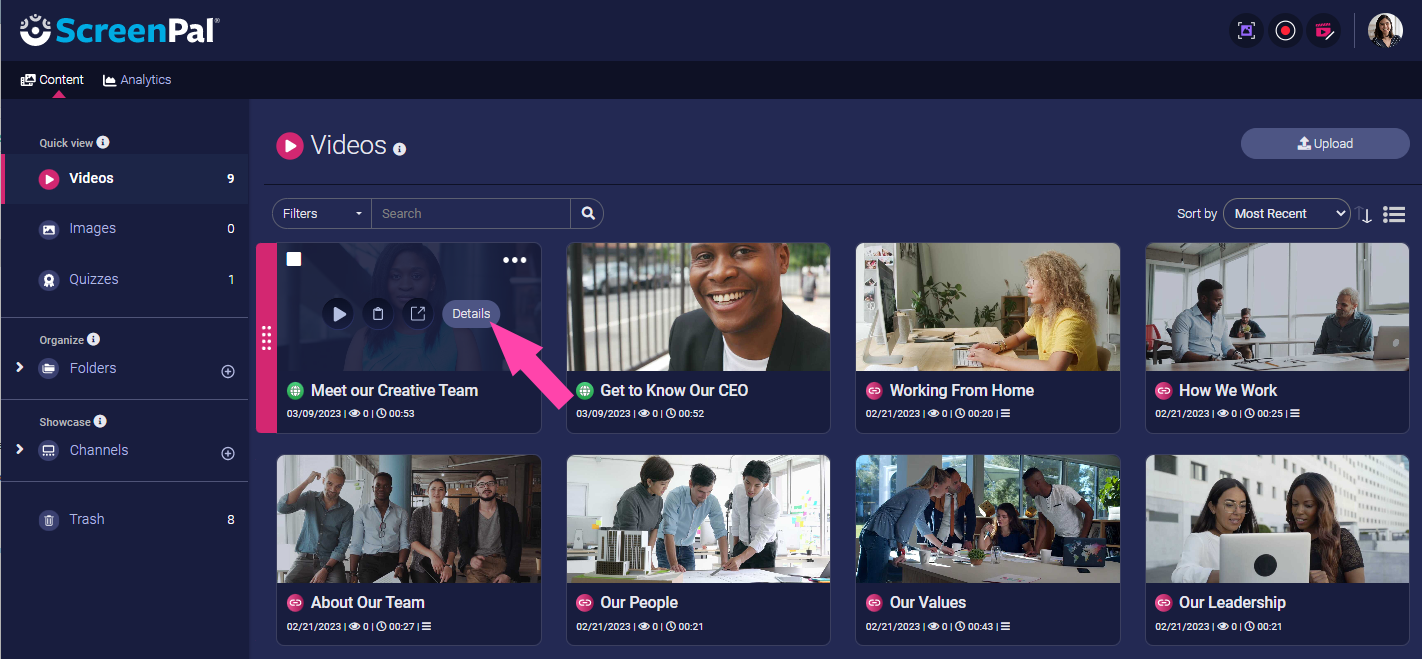This screenshot has width=1422, height=659.
Task: Click the link icon on About Our Team
Action: 295,603
